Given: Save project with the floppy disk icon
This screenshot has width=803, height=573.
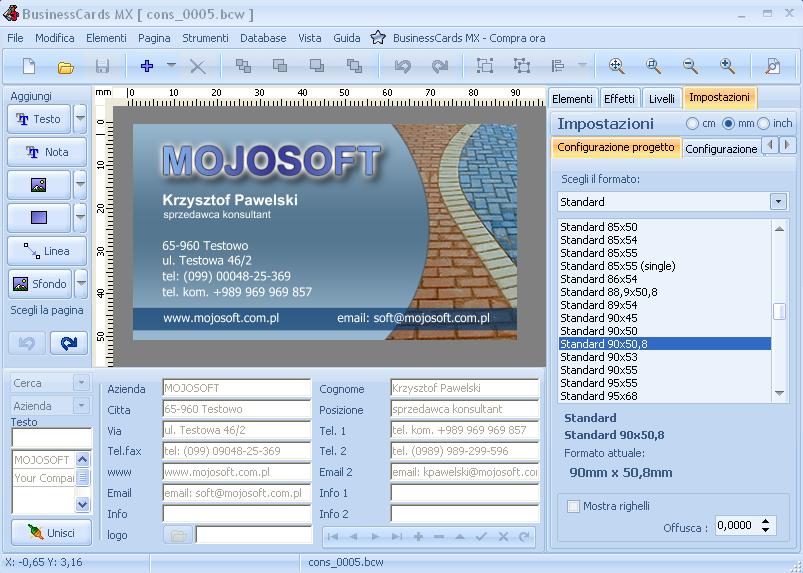Looking at the screenshot, I should click(102, 67).
